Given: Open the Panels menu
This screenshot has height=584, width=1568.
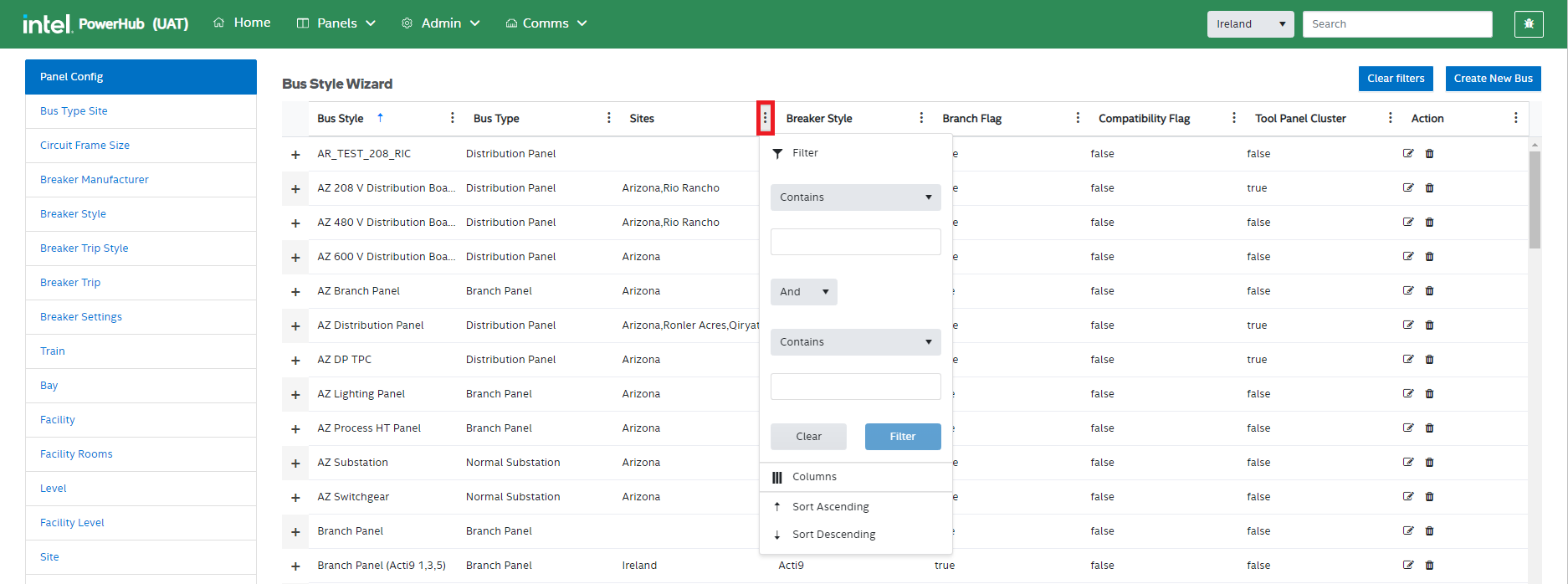Looking at the screenshot, I should click(x=336, y=23).
